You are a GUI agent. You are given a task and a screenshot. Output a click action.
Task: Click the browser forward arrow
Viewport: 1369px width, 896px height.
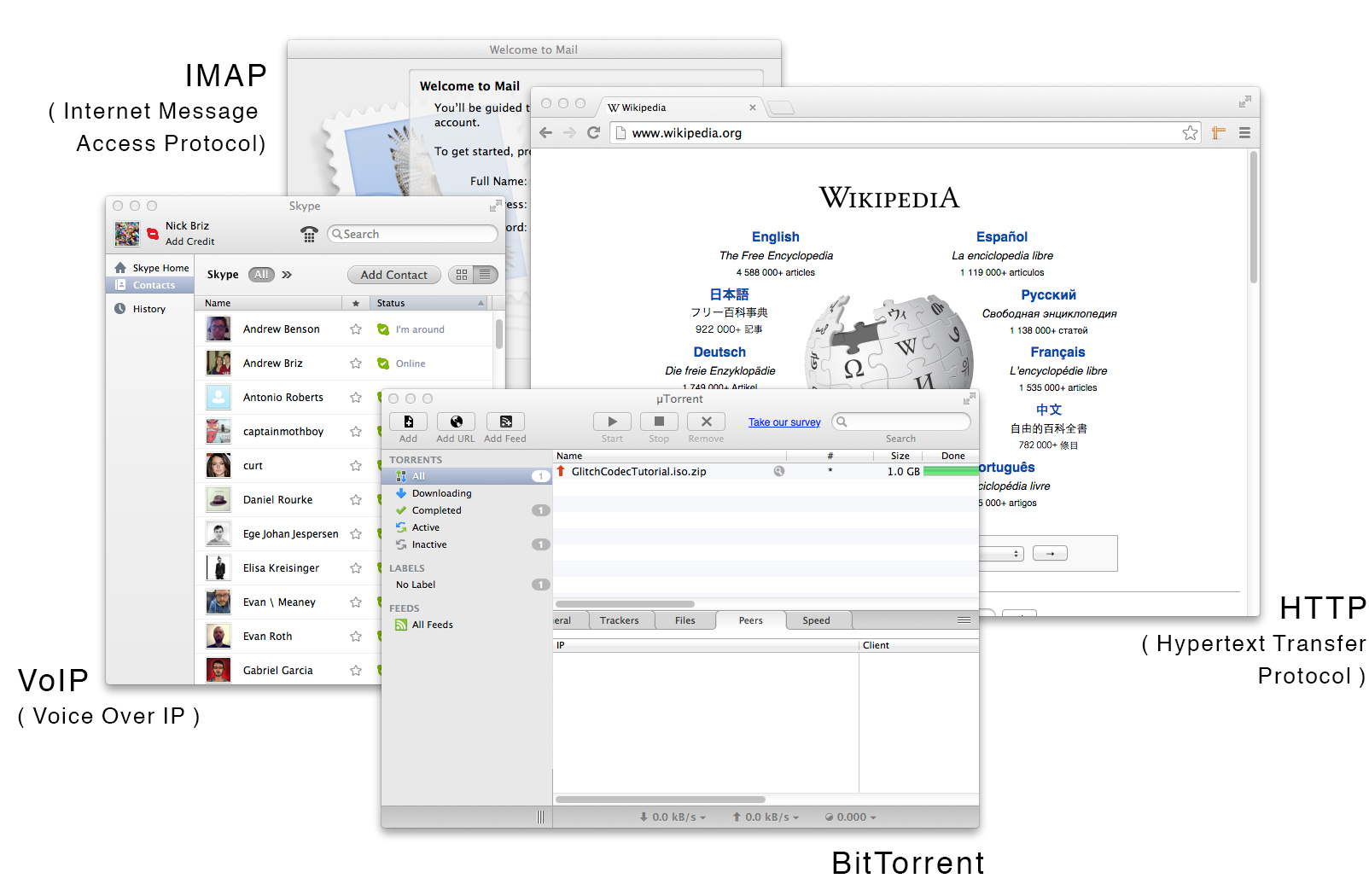tap(569, 132)
